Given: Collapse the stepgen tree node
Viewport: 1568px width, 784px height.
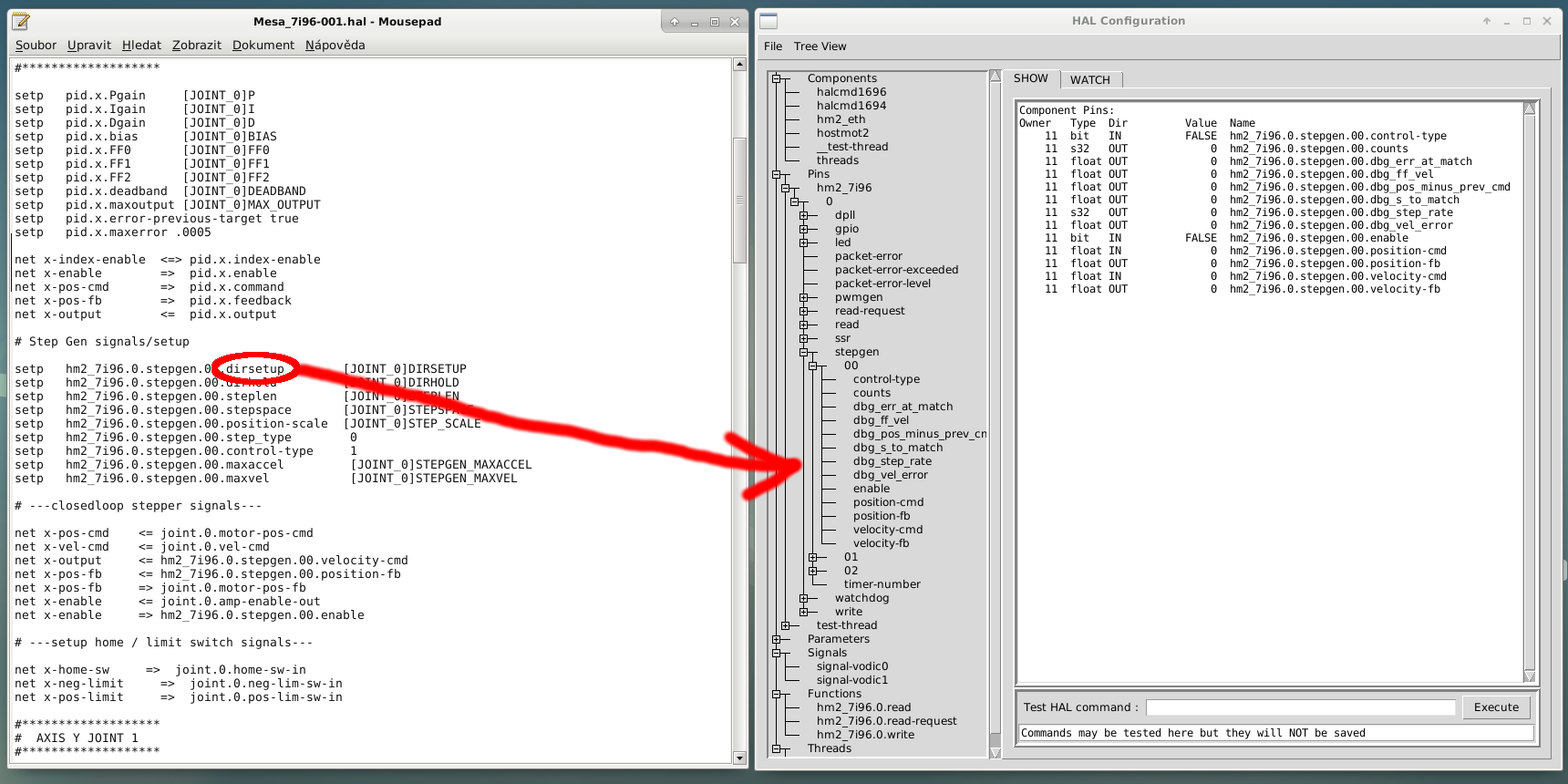Looking at the screenshot, I should coord(804,352).
